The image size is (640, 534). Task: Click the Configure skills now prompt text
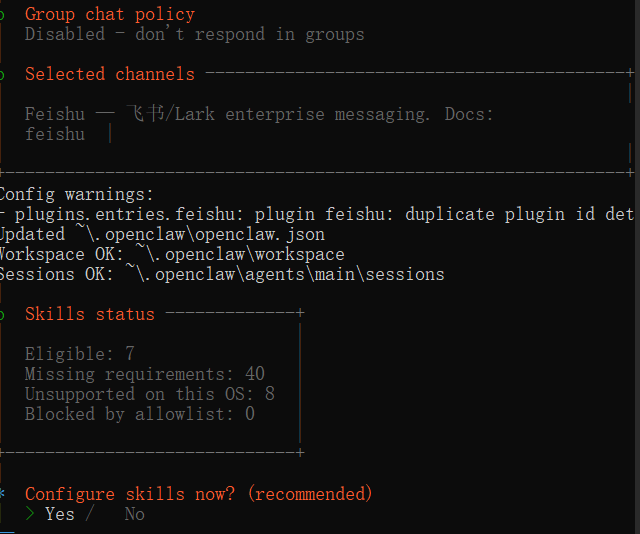[x=198, y=494]
